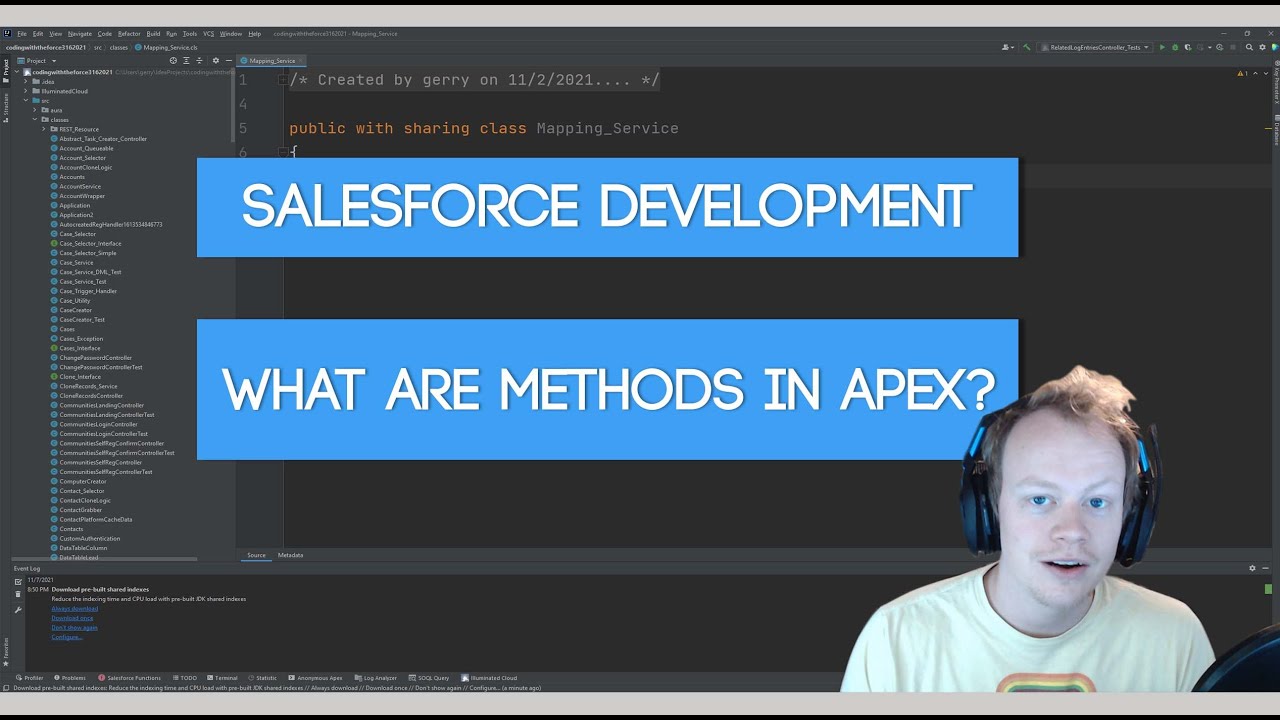Image resolution: width=1280 pixels, height=720 pixels.
Task: Open the Log Analyzer tool window
Action: point(375,678)
